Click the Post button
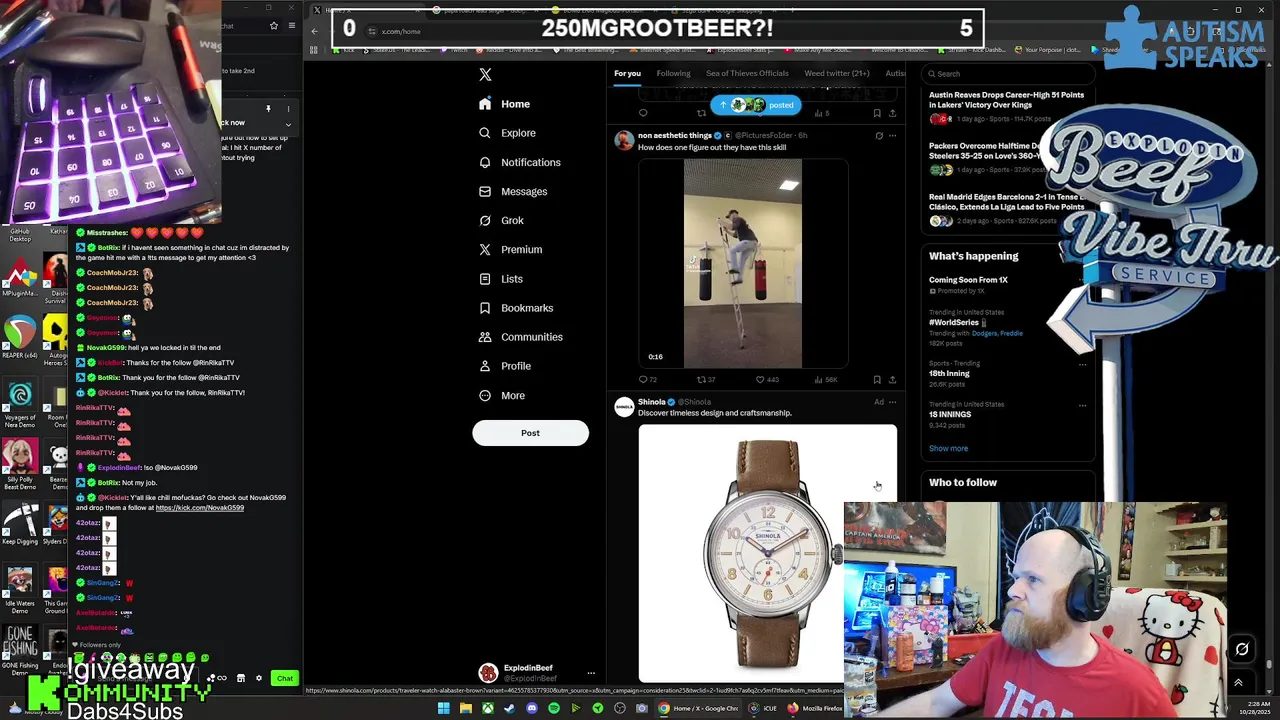Screen dimensions: 1280x720 (530, 433)
